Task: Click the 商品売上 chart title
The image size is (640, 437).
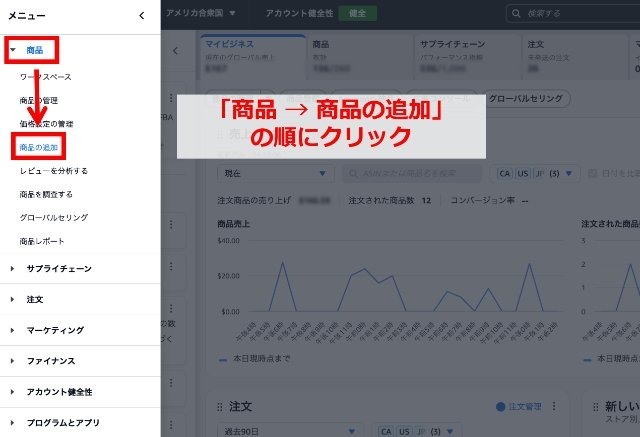Action: pyautogui.click(x=233, y=224)
